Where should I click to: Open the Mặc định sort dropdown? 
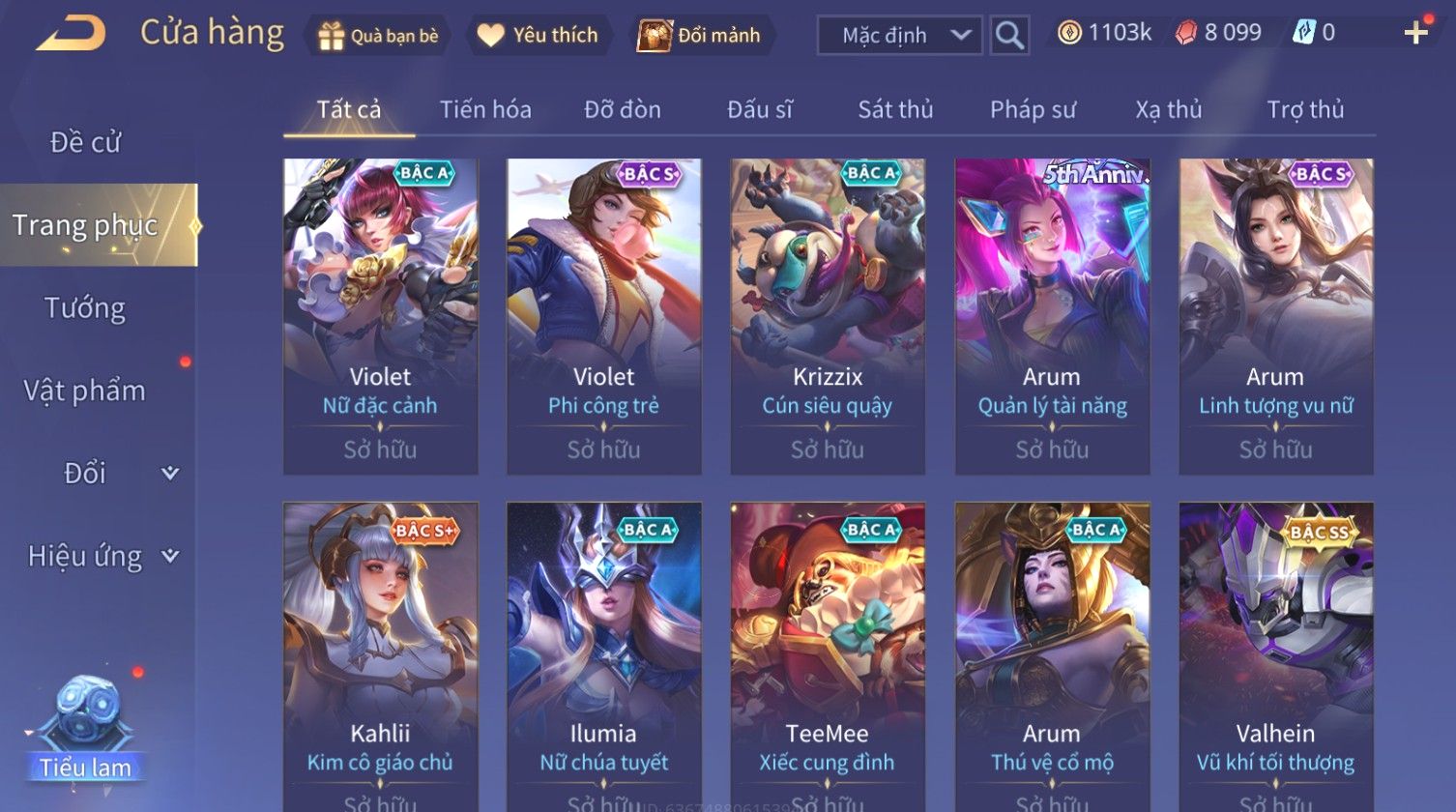tap(899, 36)
